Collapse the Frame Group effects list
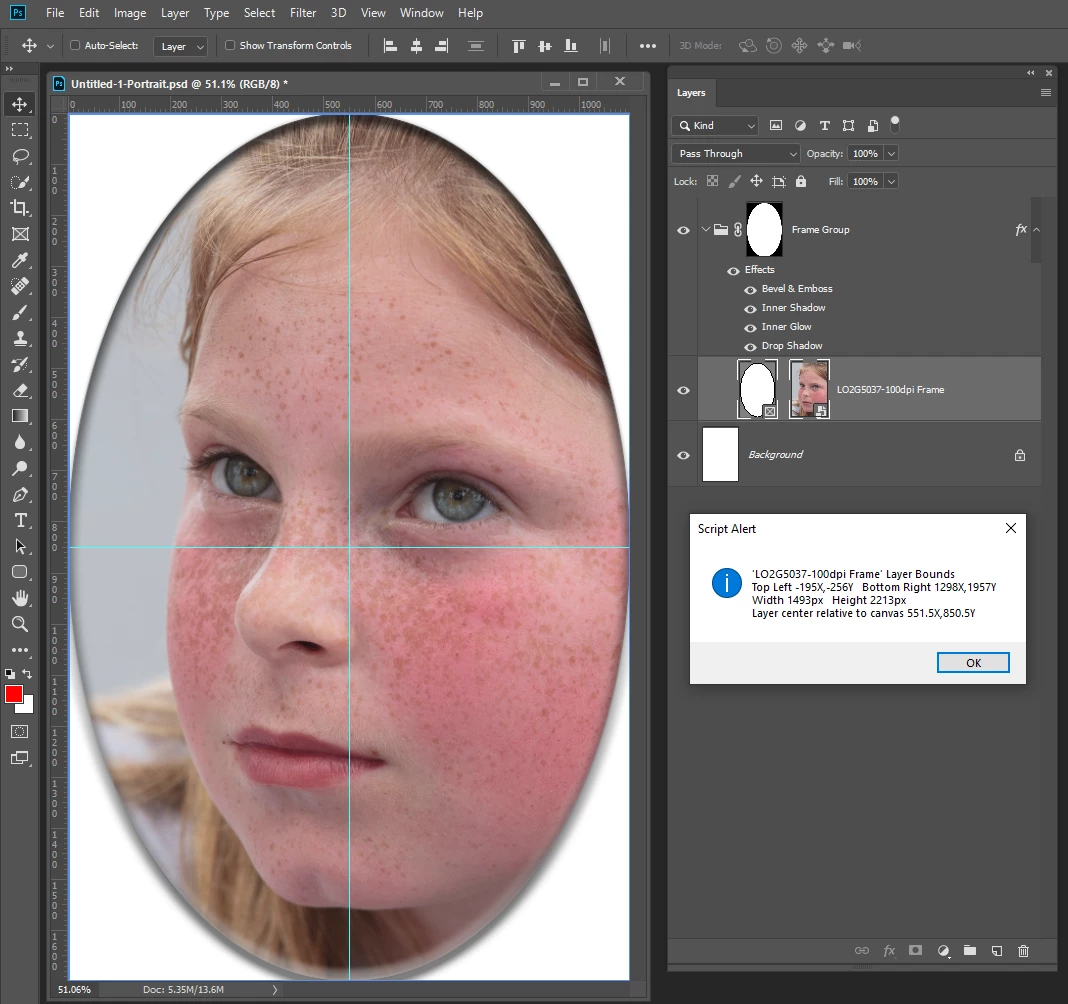 [x=1036, y=230]
